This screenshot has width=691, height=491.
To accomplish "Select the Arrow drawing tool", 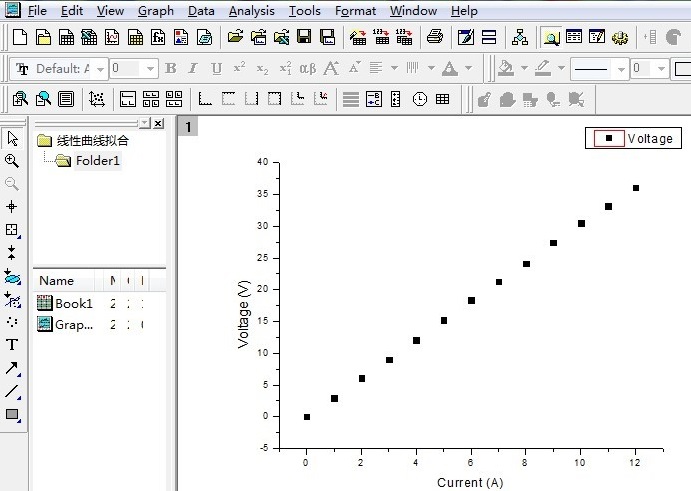I will [x=12, y=368].
